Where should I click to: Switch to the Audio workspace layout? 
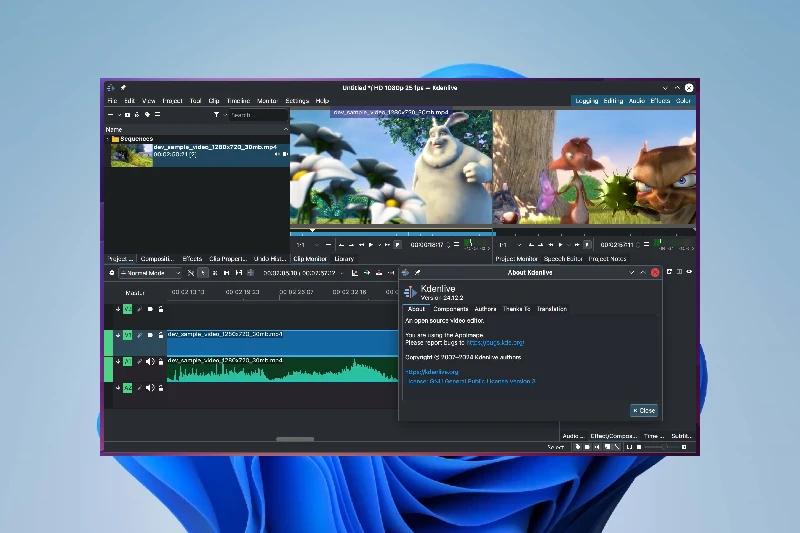[637, 101]
